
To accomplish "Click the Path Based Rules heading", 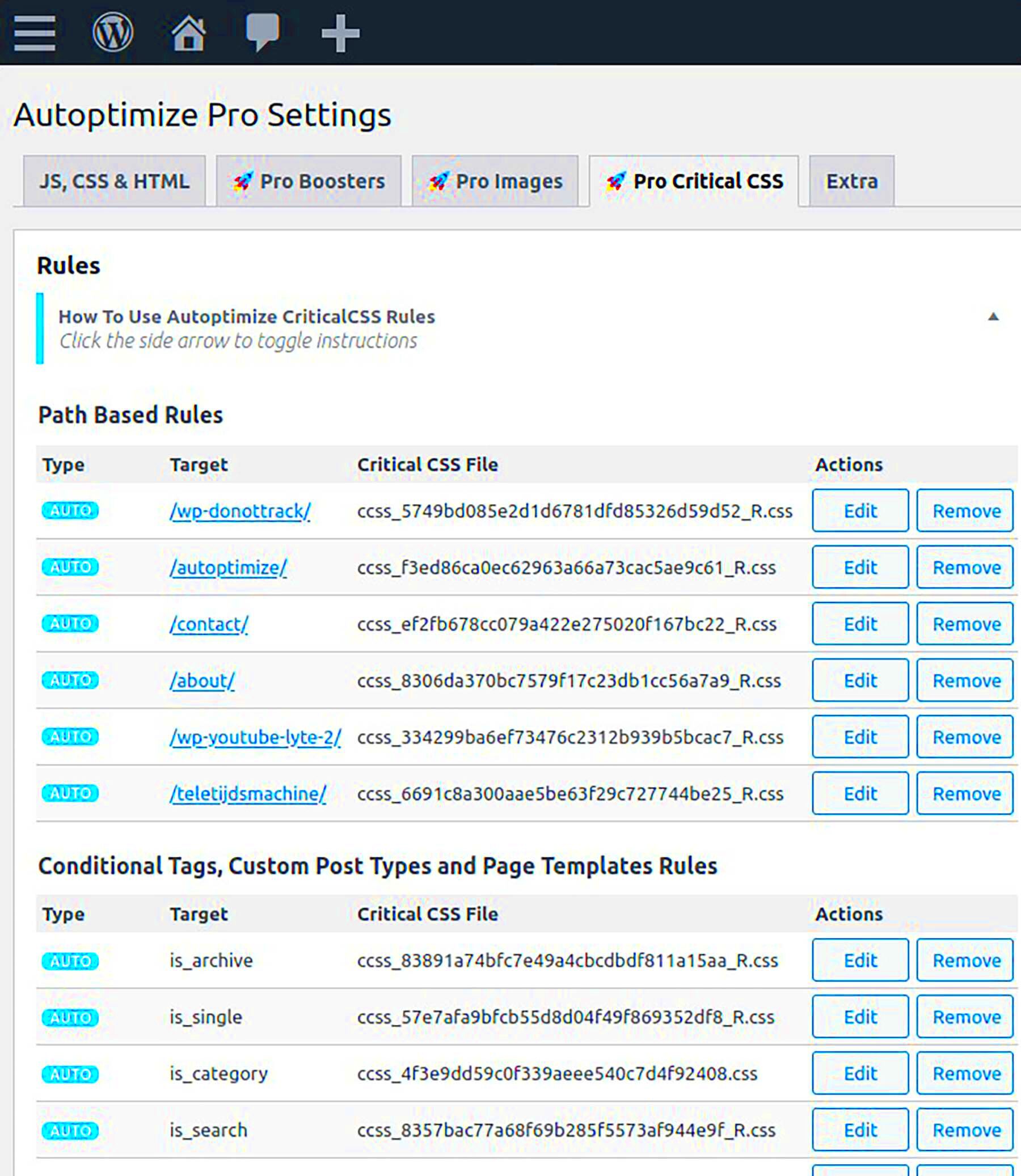I will tap(130, 414).
